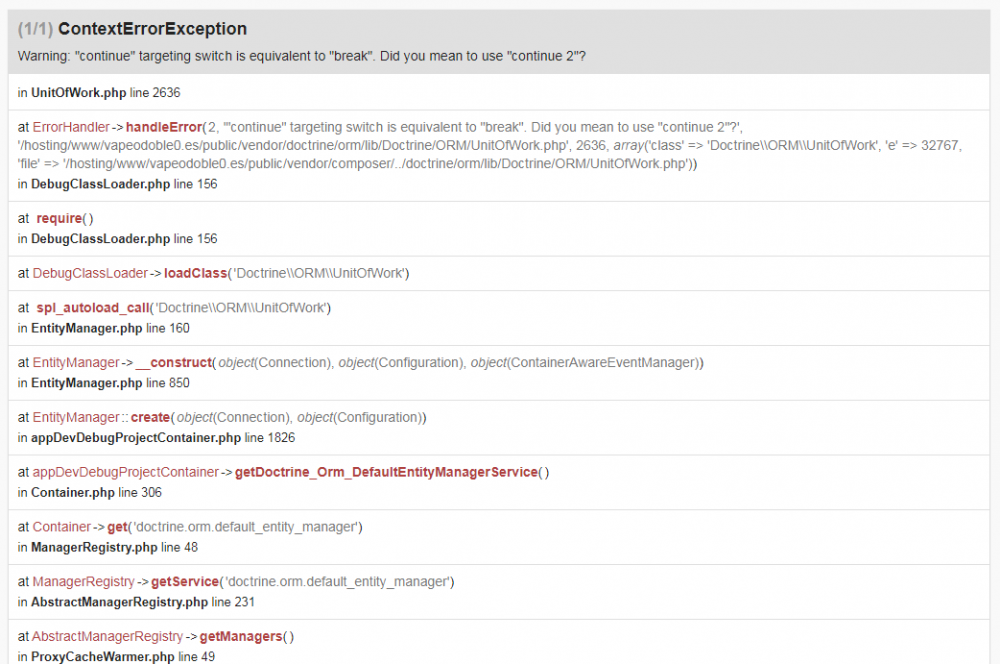Open Container.php line 306 reference
The height and width of the screenshot is (664, 1000).
click(74, 492)
